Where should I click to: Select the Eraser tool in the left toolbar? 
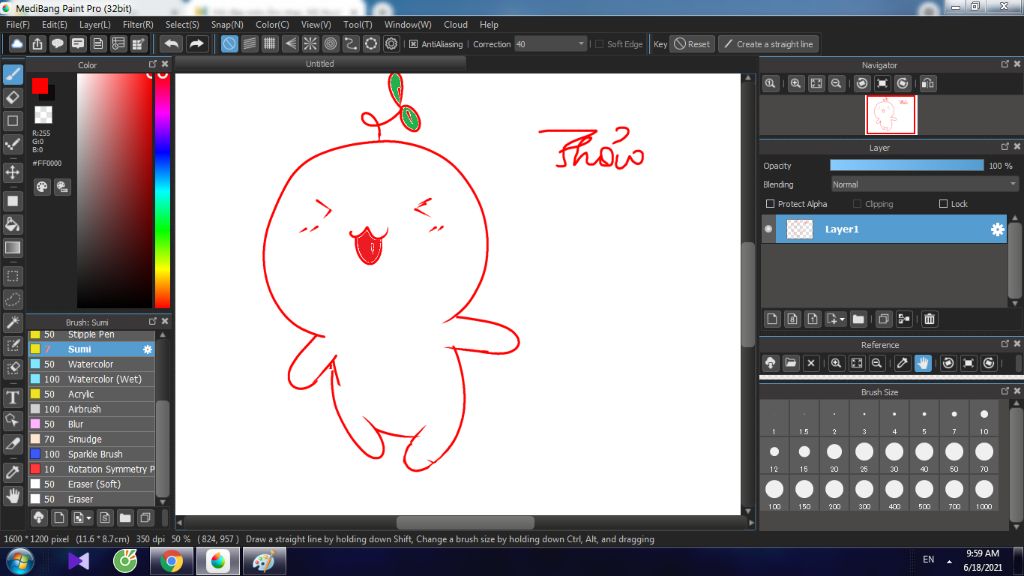[12, 98]
